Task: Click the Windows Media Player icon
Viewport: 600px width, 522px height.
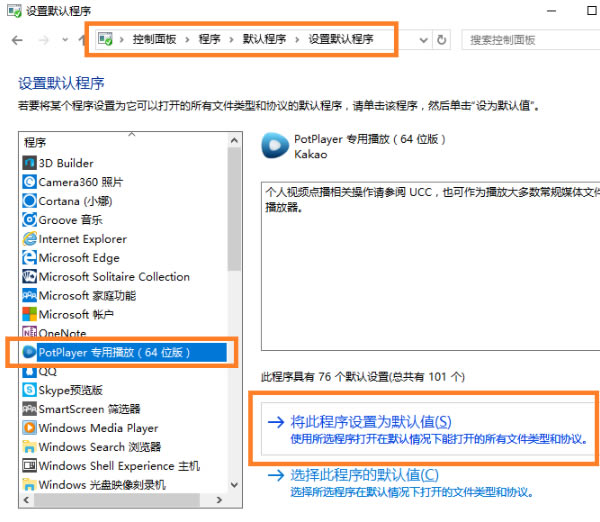Action: click(x=29, y=428)
